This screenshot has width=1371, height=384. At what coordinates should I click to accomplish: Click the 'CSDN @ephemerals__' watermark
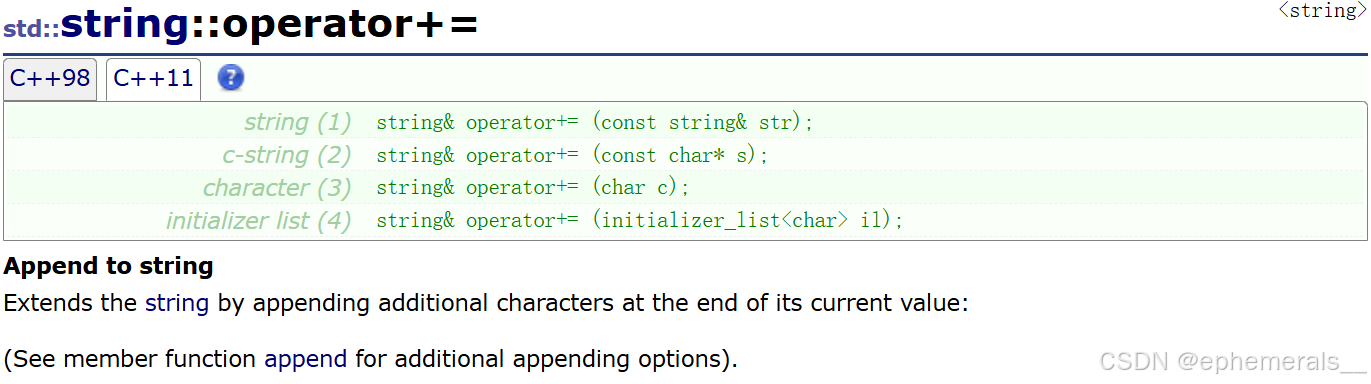tap(1232, 362)
